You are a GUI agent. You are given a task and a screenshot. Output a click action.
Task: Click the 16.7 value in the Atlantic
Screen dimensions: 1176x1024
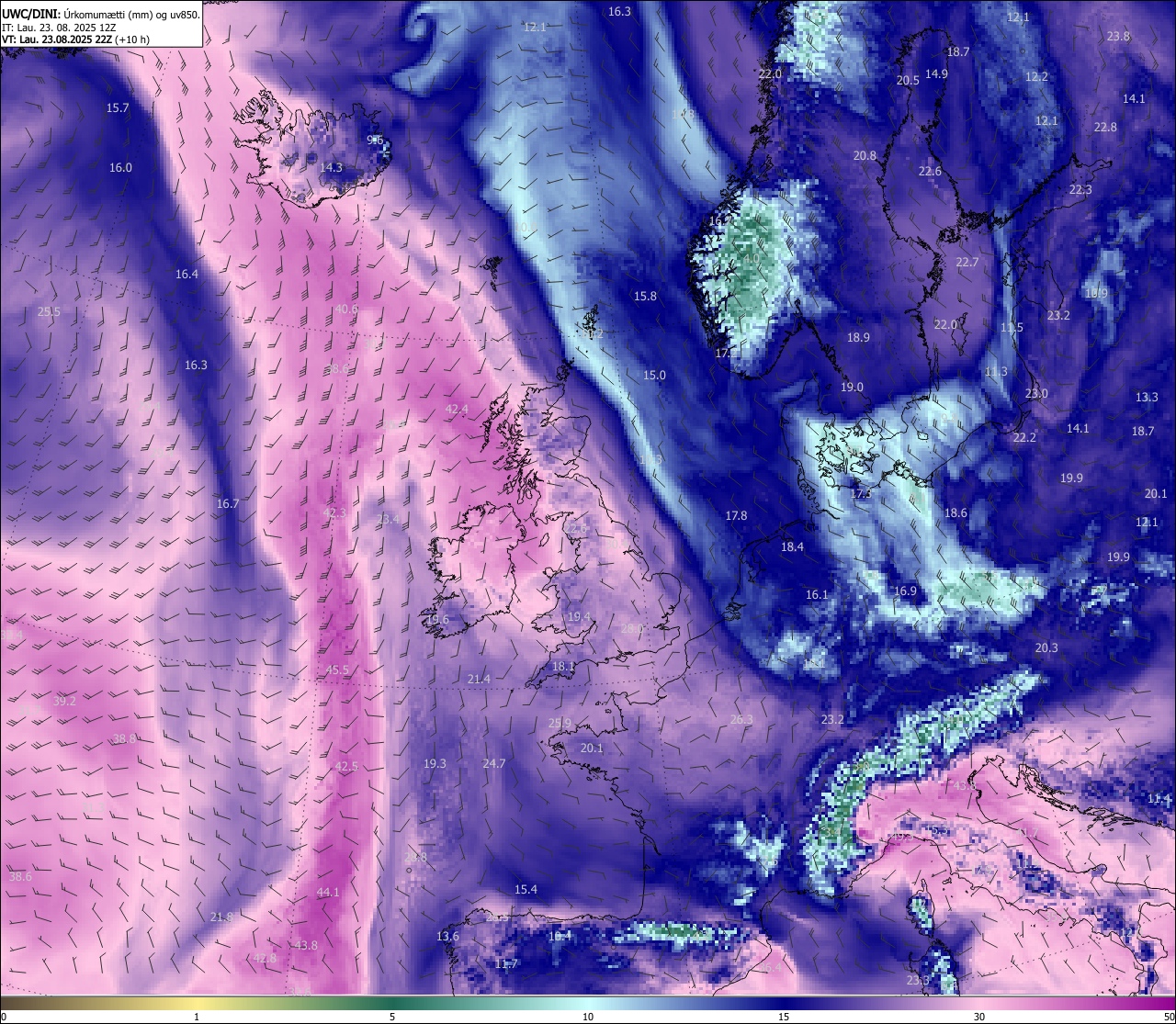tap(228, 503)
